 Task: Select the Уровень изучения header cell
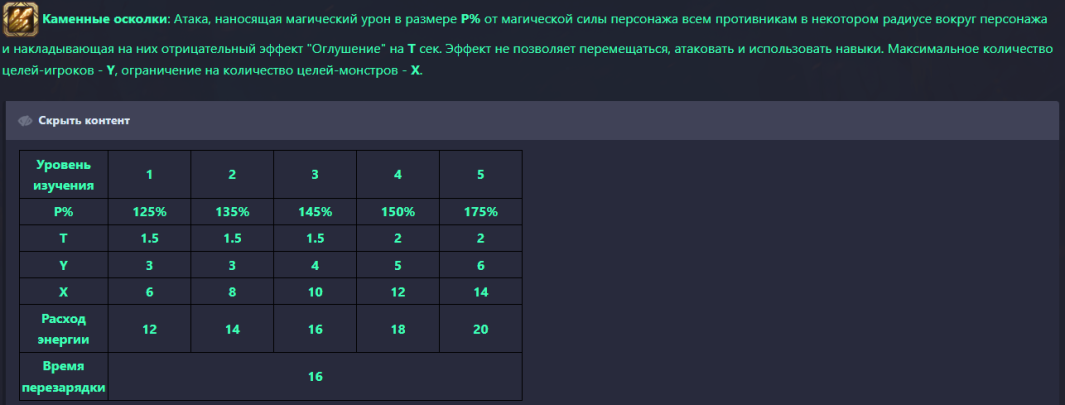point(64,174)
